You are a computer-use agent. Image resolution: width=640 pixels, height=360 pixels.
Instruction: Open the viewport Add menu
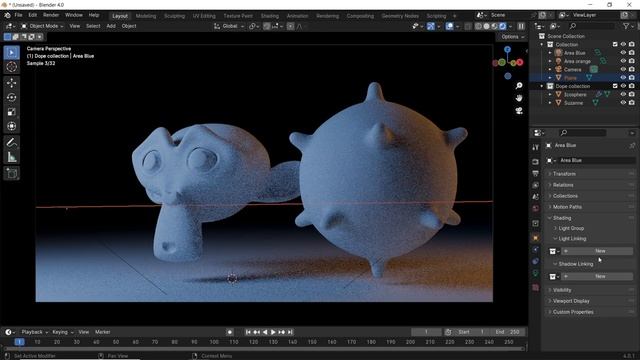click(x=111, y=26)
